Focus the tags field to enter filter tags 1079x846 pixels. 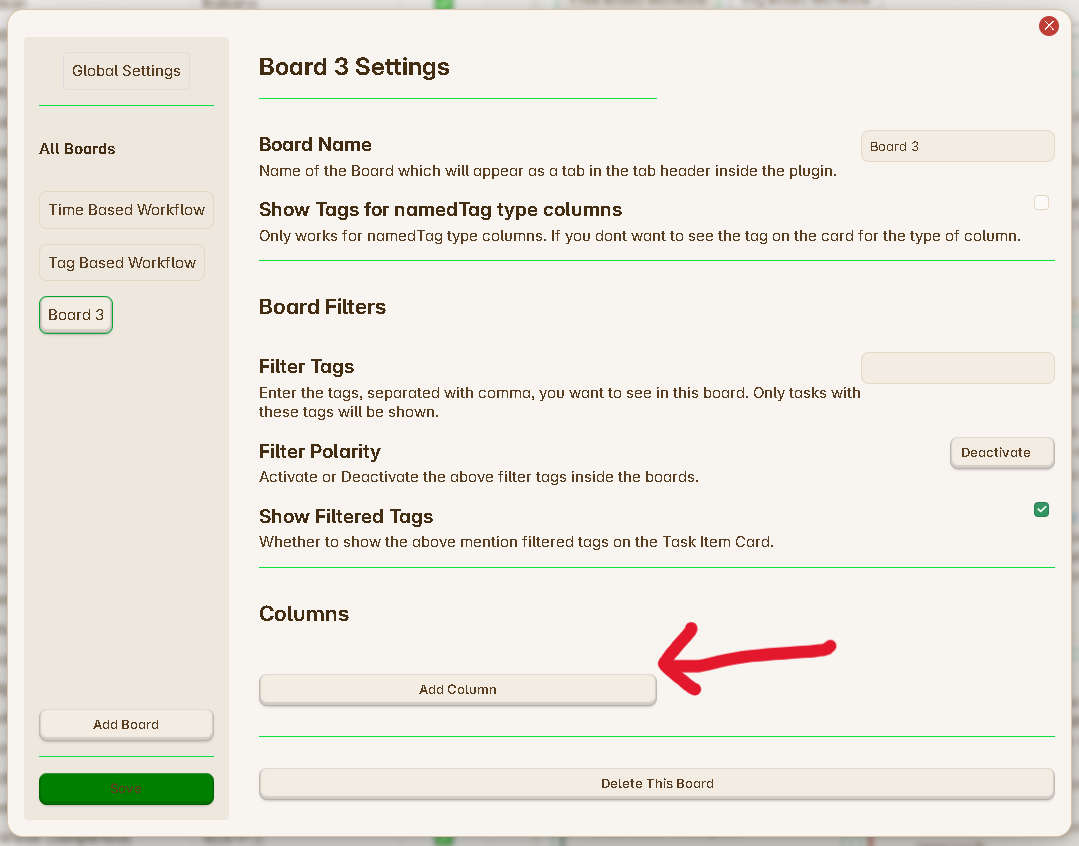(x=957, y=367)
